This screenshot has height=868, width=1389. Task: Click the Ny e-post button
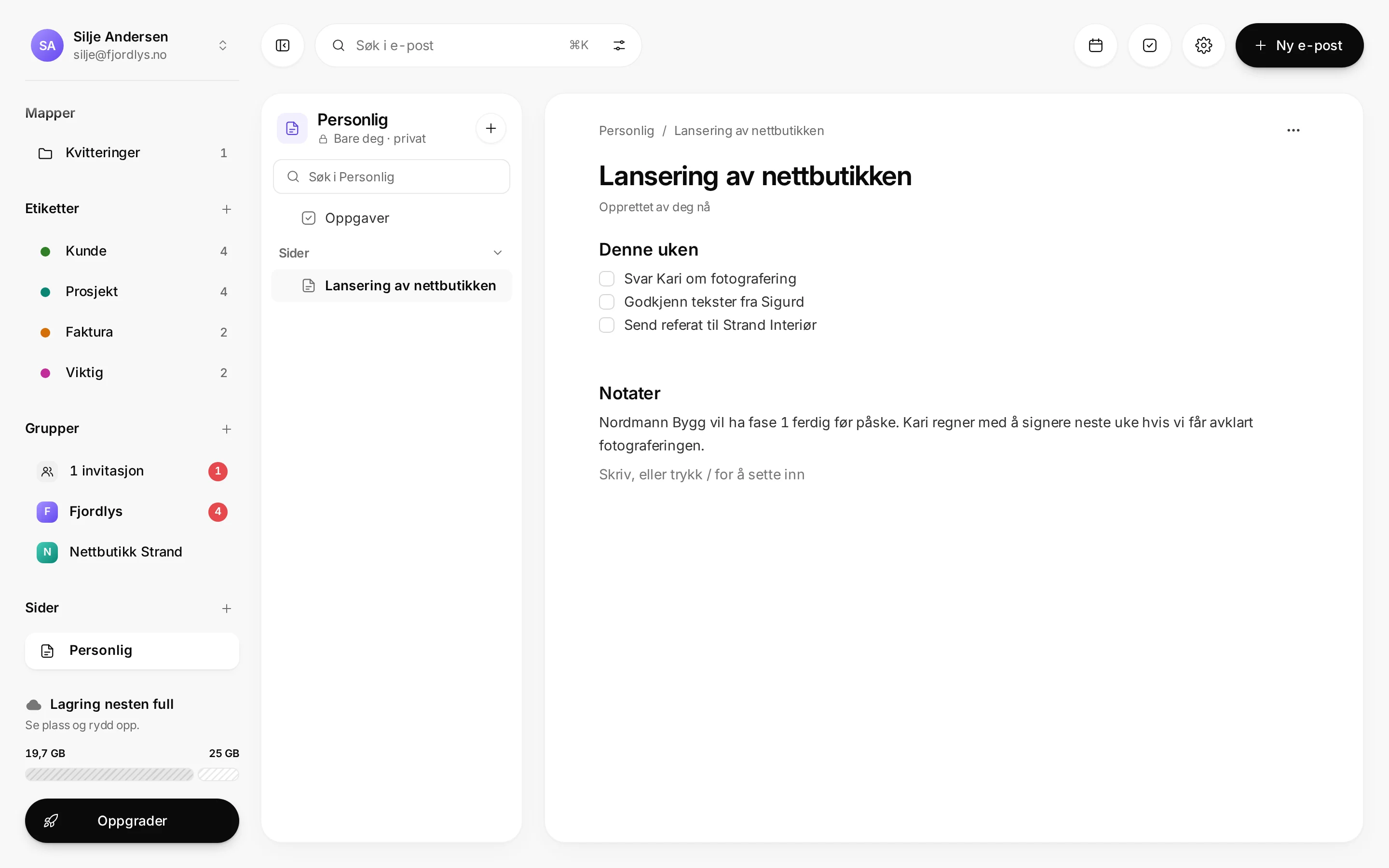tap(1299, 45)
